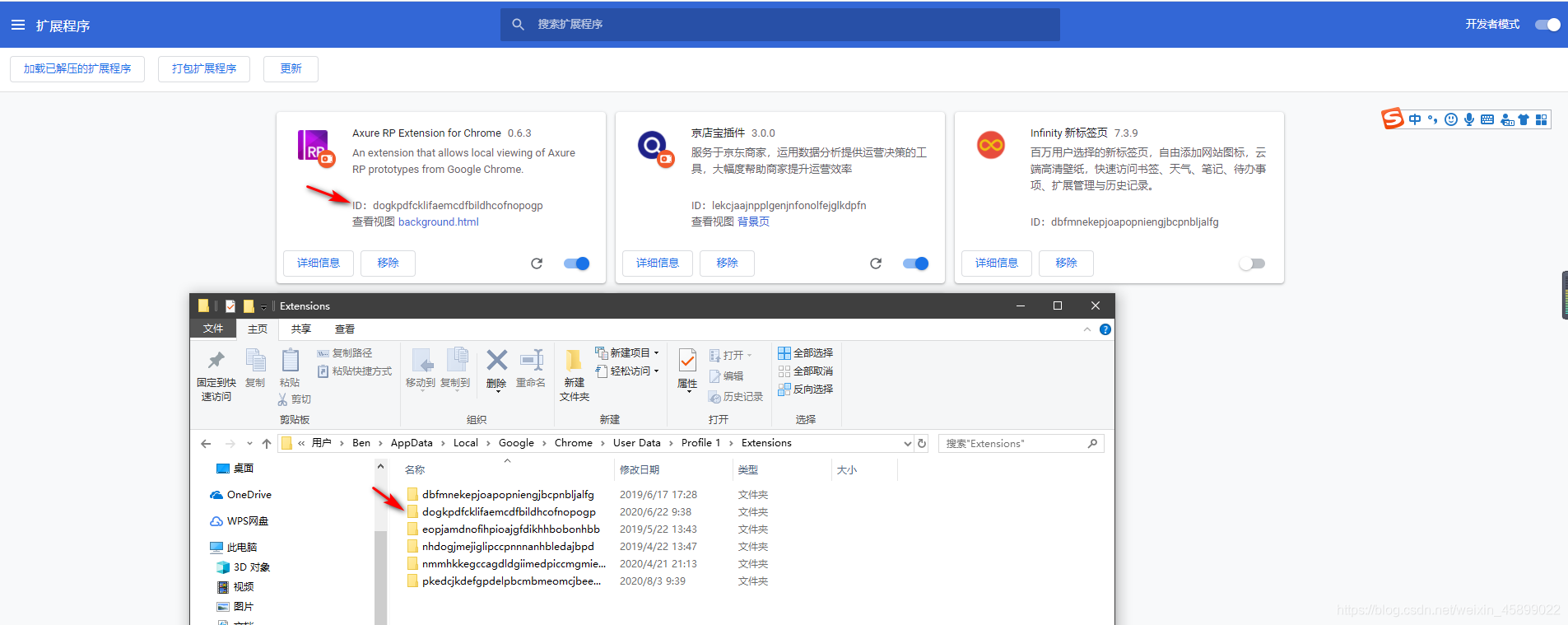The height and width of the screenshot is (625, 1568).
Task: Reload the 京店宝插件 extension
Action: click(876, 264)
